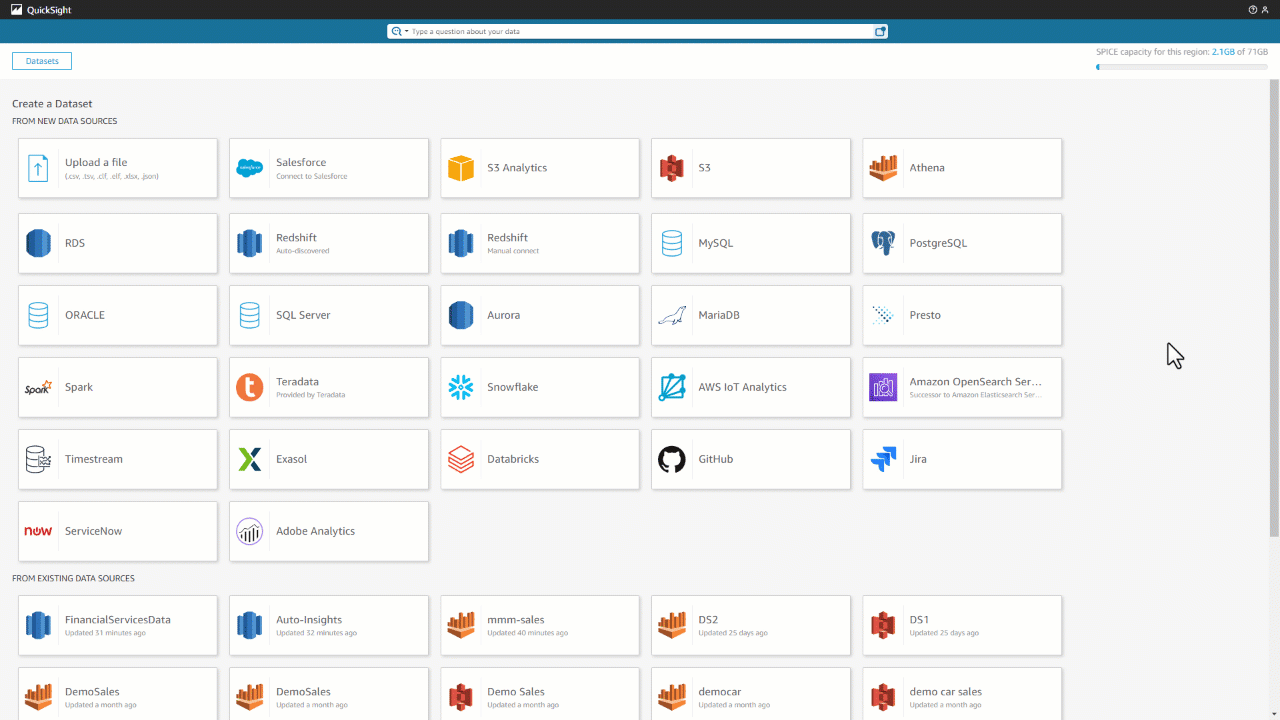Click the ServiceNow logo icon
This screenshot has height=720, width=1280.
coord(38,531)
